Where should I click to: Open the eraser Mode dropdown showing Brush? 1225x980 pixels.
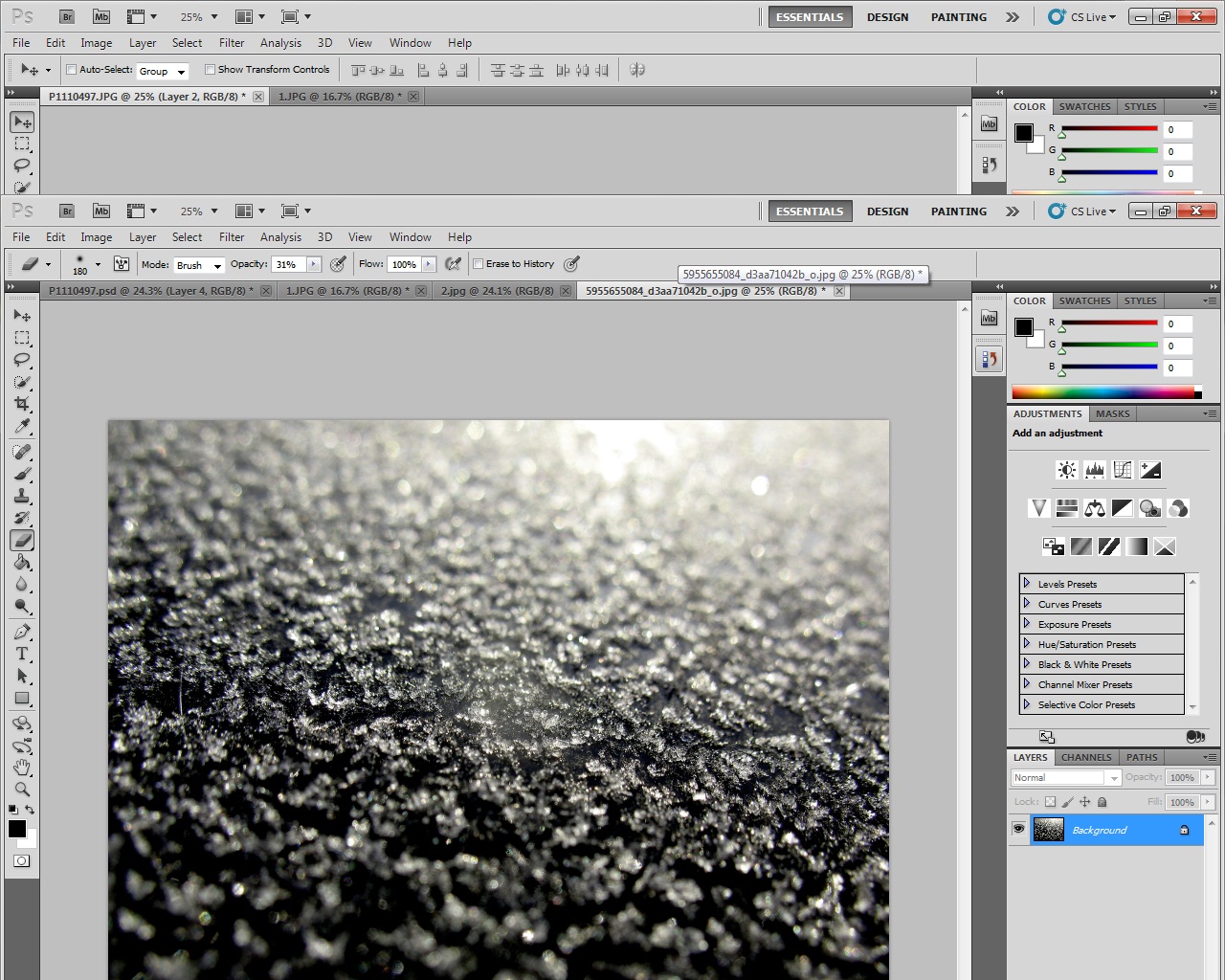point(198,265)
